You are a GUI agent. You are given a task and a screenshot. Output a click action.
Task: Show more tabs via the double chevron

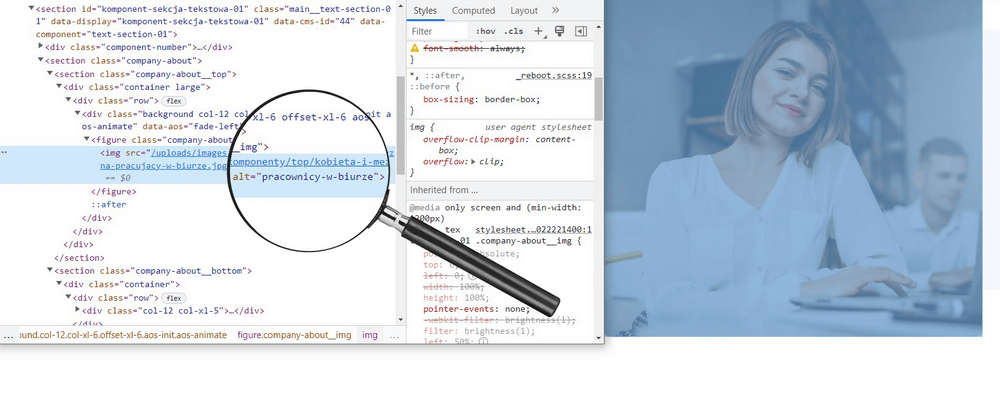555,10
